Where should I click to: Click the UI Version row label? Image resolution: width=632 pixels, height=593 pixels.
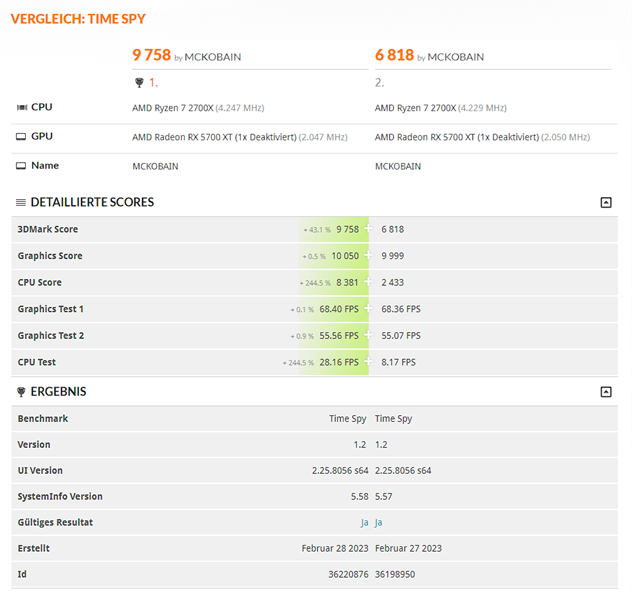40,470
